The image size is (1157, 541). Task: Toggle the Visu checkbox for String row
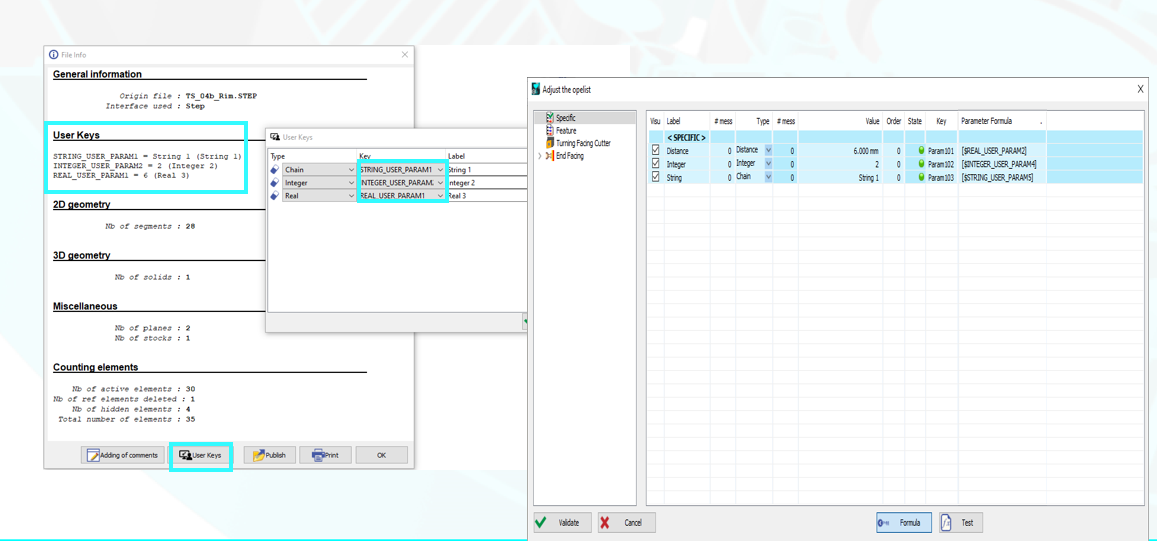656,177
